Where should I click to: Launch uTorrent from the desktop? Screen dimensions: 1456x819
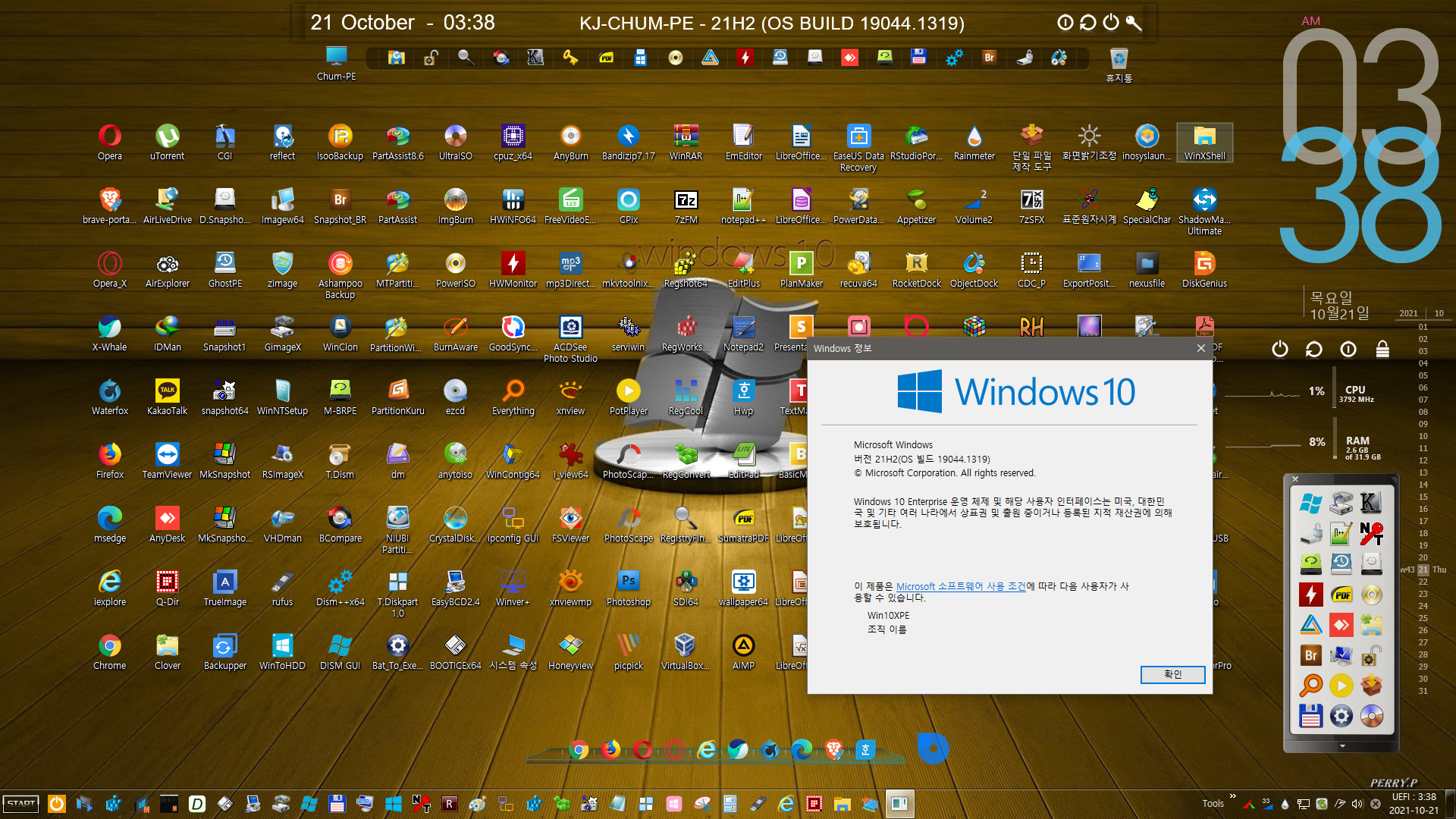167,143
